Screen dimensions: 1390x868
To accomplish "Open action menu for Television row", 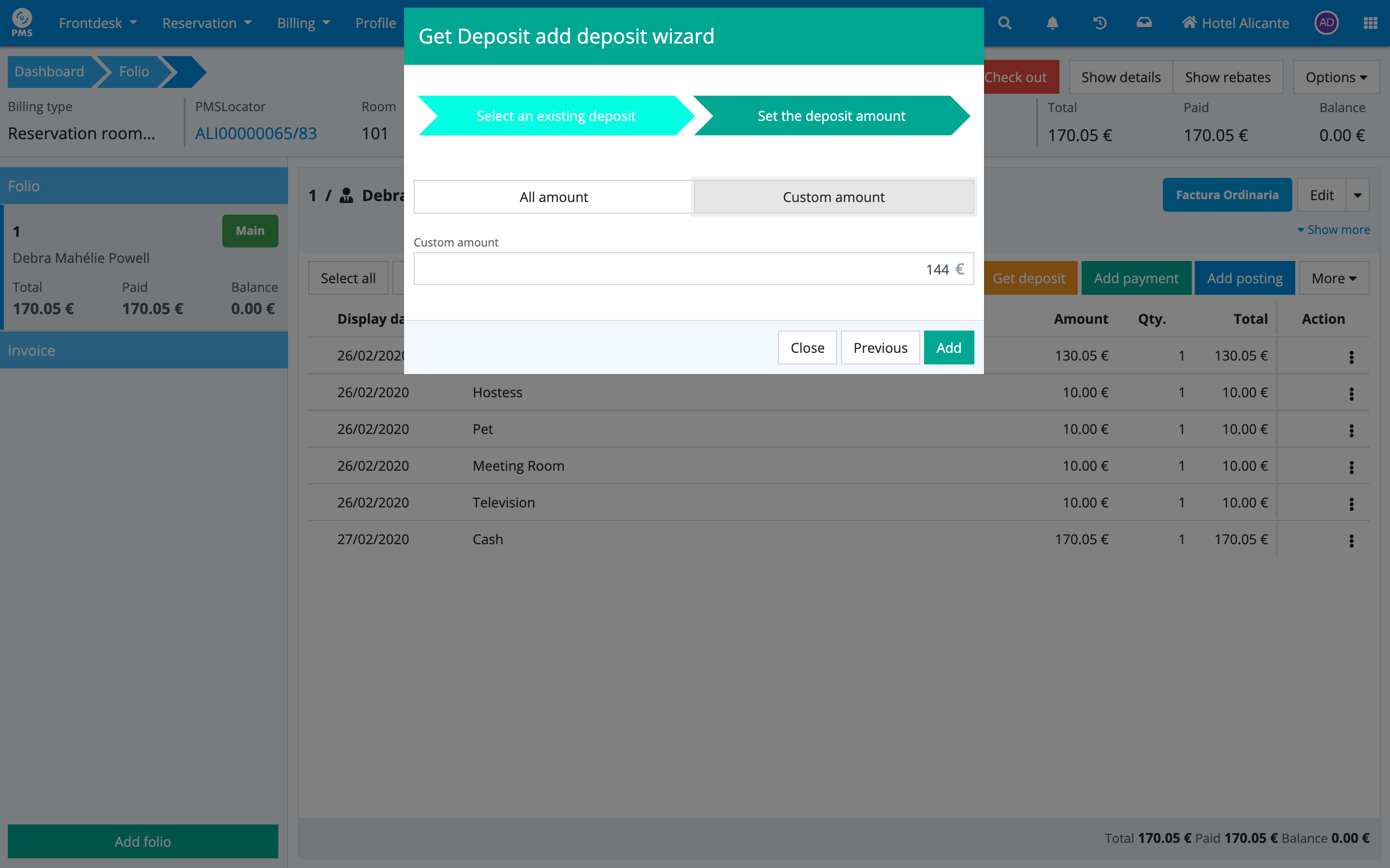I will point(1351,504).
